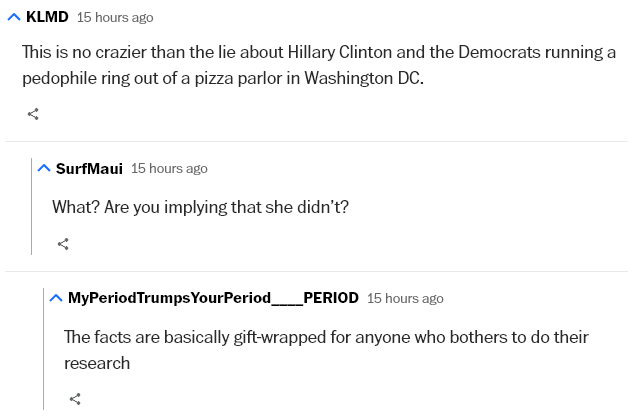Viewport: 636px width, 418px height.
Task: Click the word "research" in the last comment
Action: point(97,363)
